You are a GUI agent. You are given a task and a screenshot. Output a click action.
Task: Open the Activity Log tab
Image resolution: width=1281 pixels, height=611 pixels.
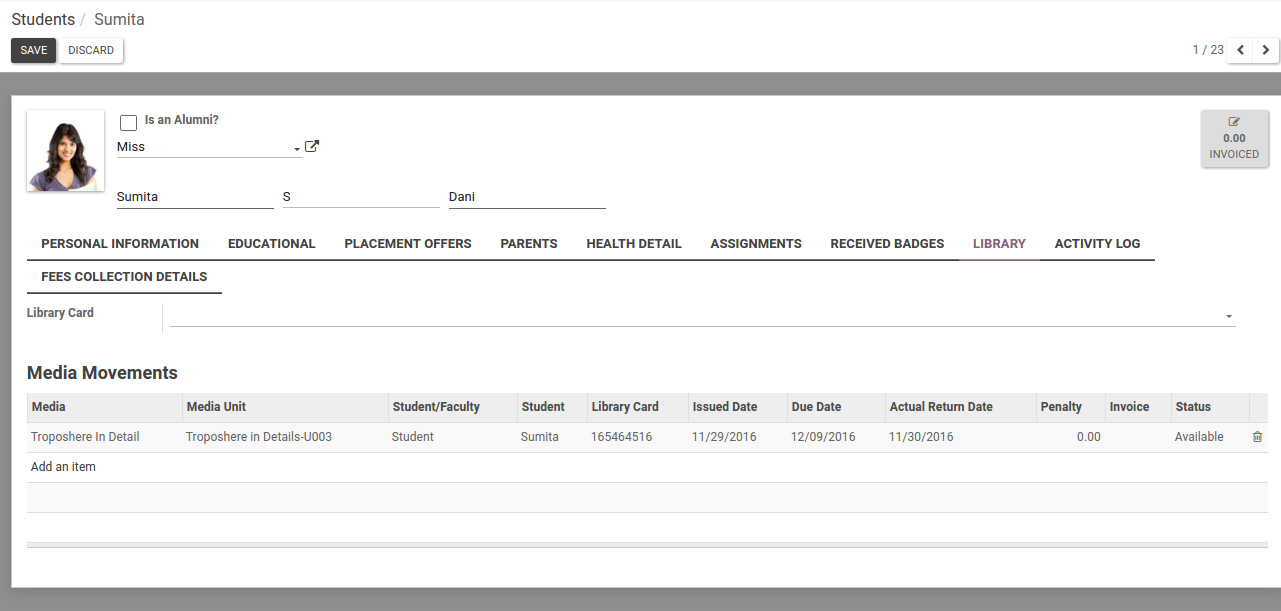(x=1097, y=244)
